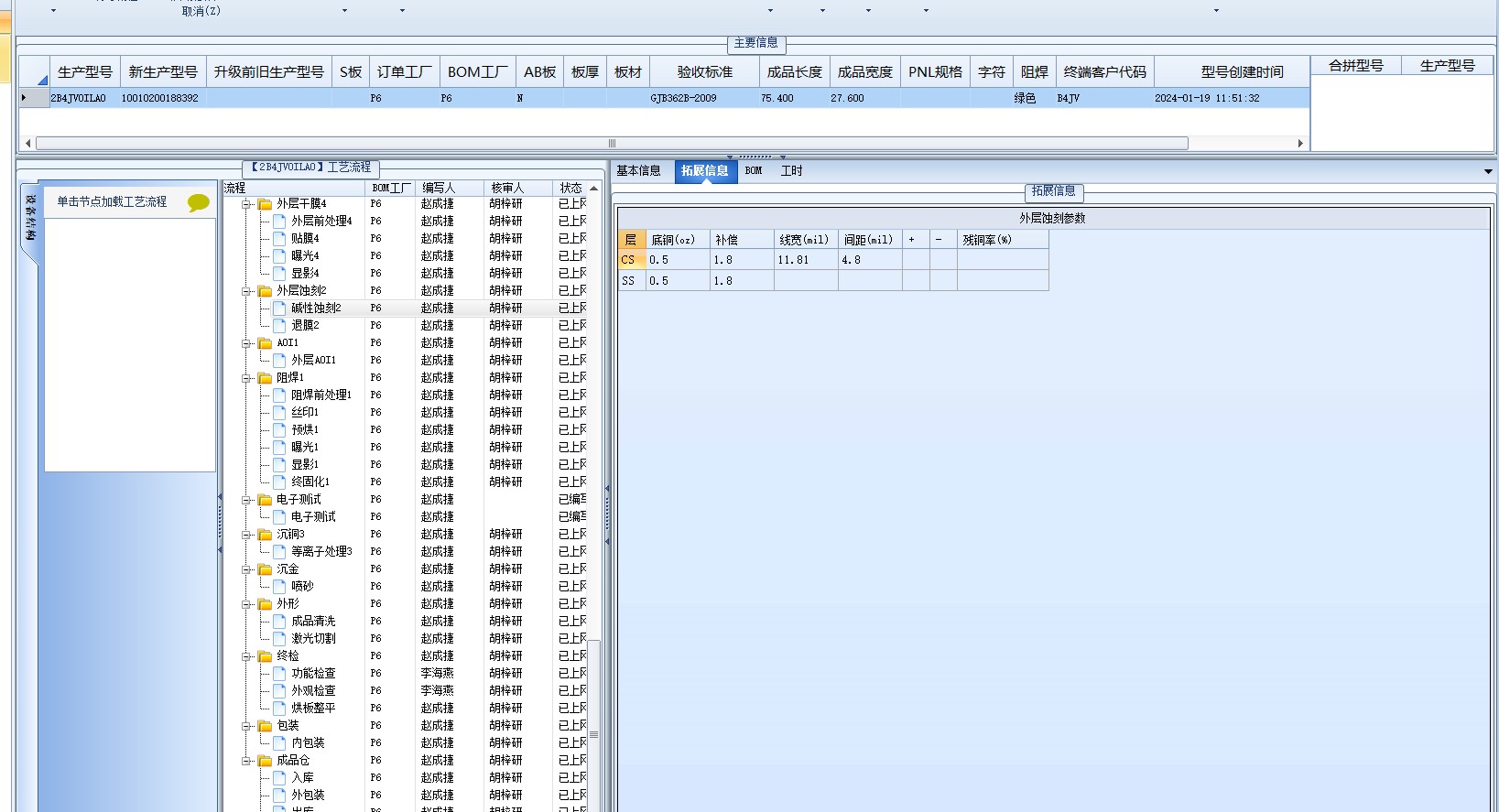Open the dropdown arrow right of tabs
This screenshot has width=1499, height=812.
[1488, 171]
